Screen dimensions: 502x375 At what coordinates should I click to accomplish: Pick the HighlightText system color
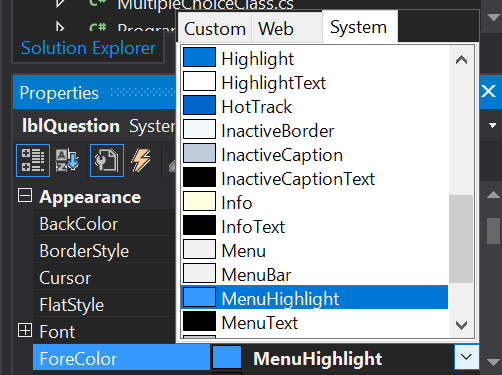[315, 83]
